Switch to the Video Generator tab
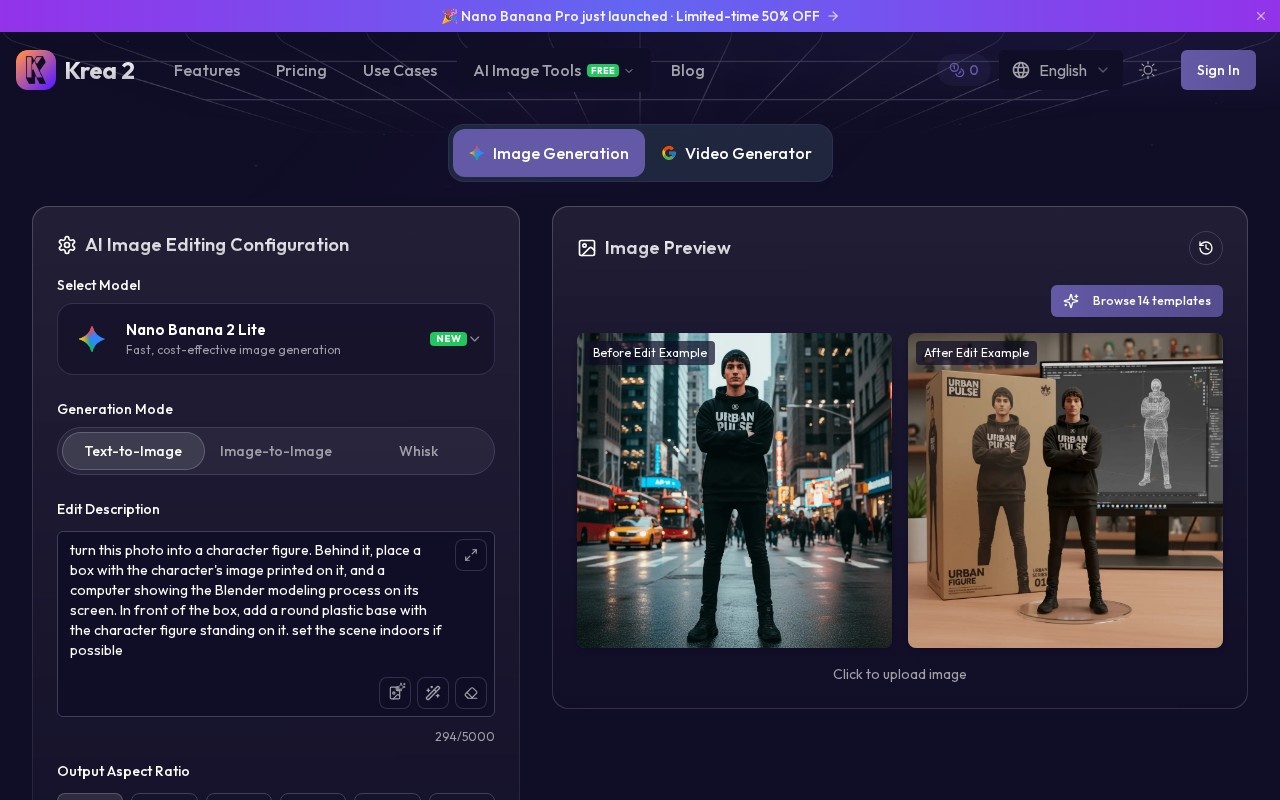1280x800 pixels. [736, 153]
